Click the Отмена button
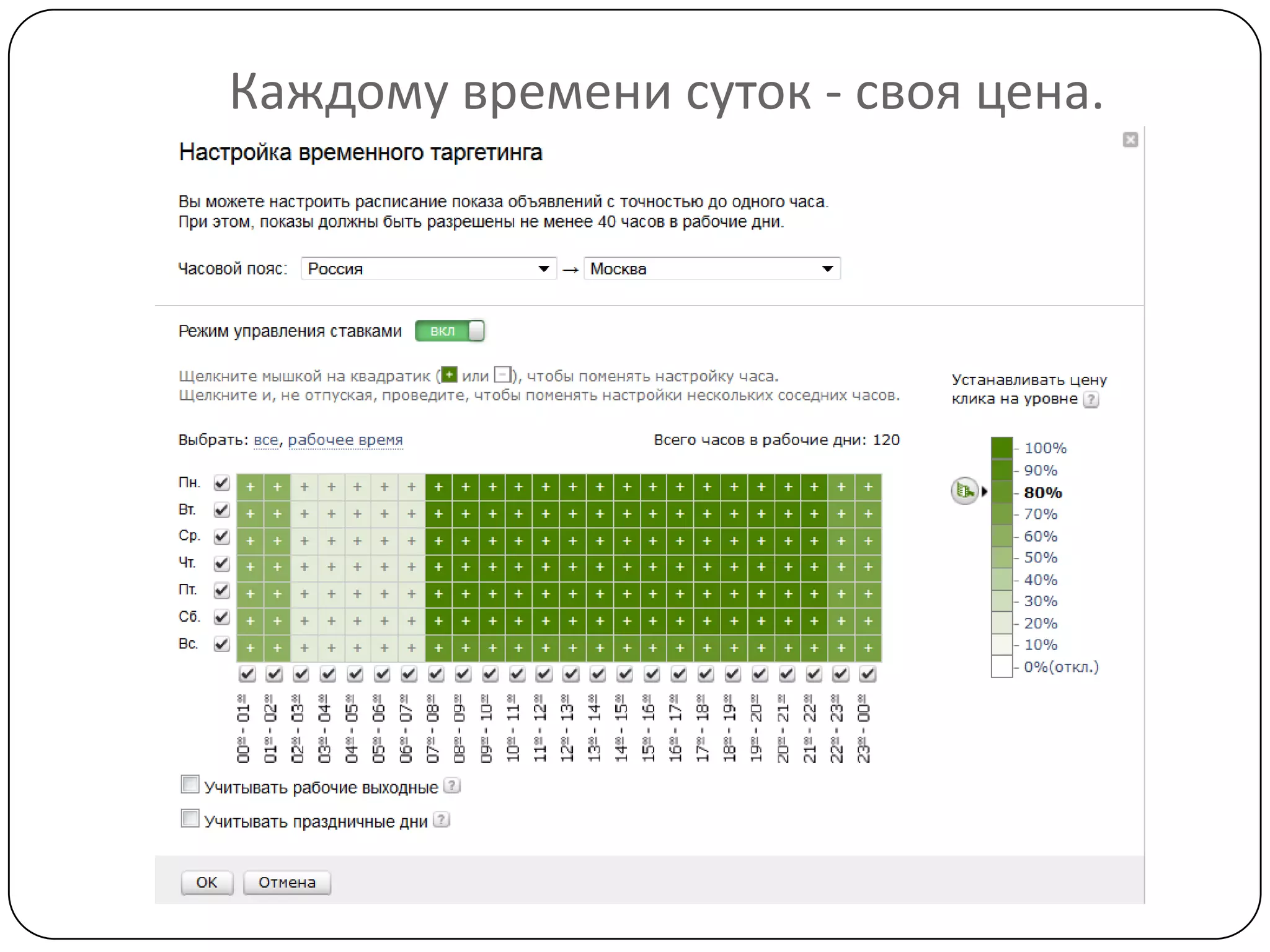Image resolution: width=1270 pixels, height=952 pixels. click(x=286, y=882)
